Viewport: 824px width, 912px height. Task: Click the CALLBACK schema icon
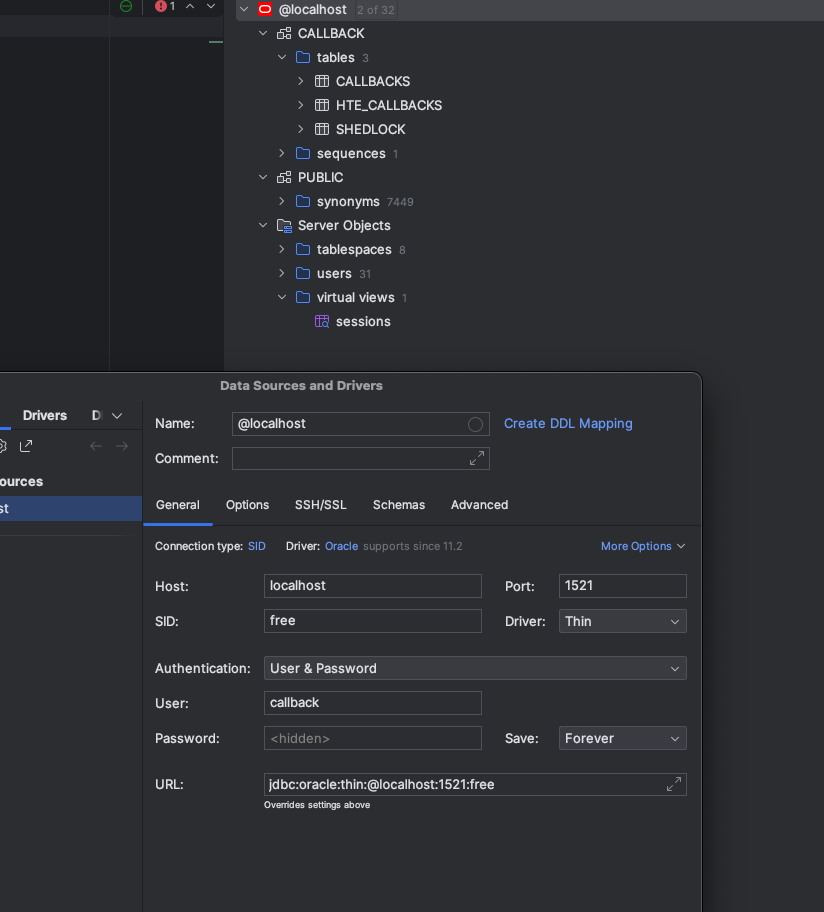click(284, 33)
